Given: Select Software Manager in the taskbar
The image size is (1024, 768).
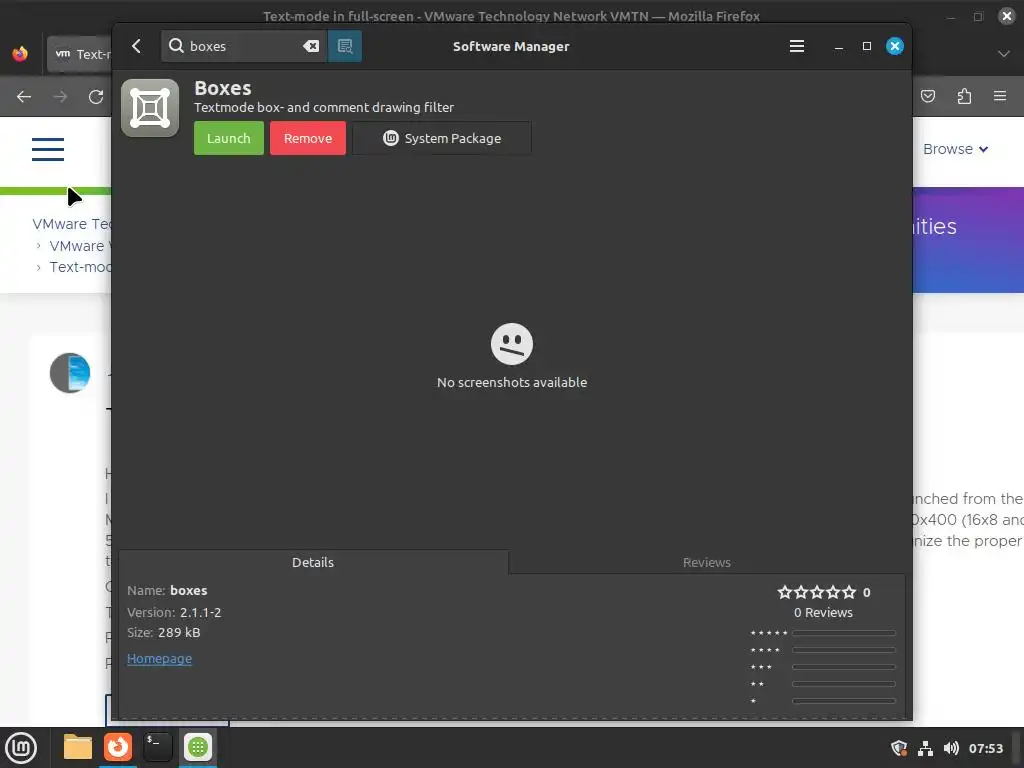Looking at the screenshot, I should (197, 747).
